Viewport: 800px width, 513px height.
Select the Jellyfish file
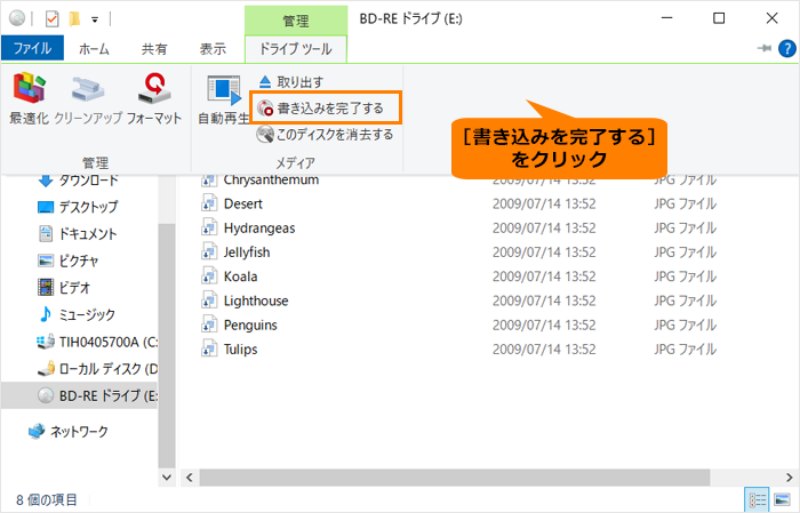pyautogui.click(x=246, y=252)
